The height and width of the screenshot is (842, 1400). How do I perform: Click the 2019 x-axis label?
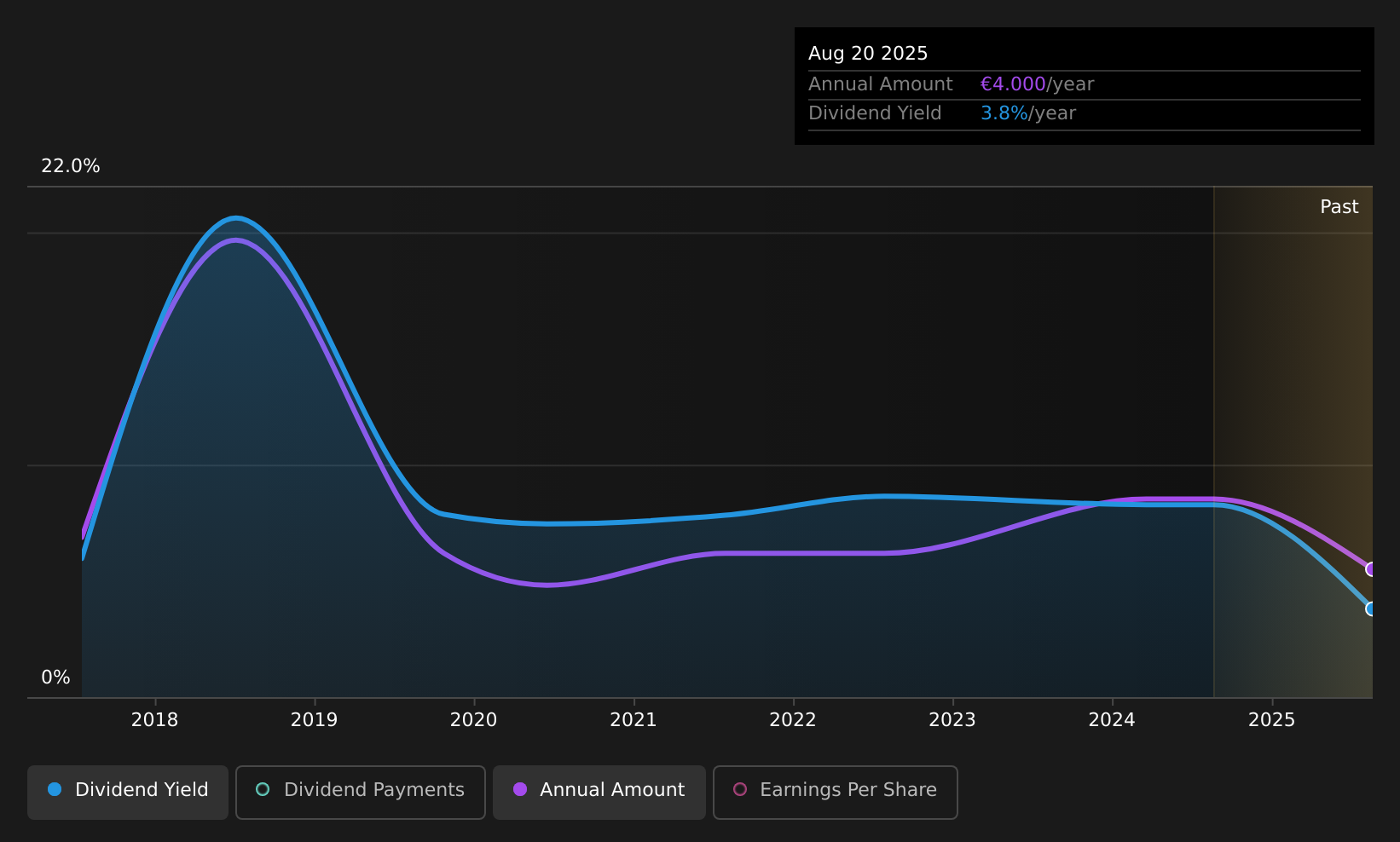[314, 720]
